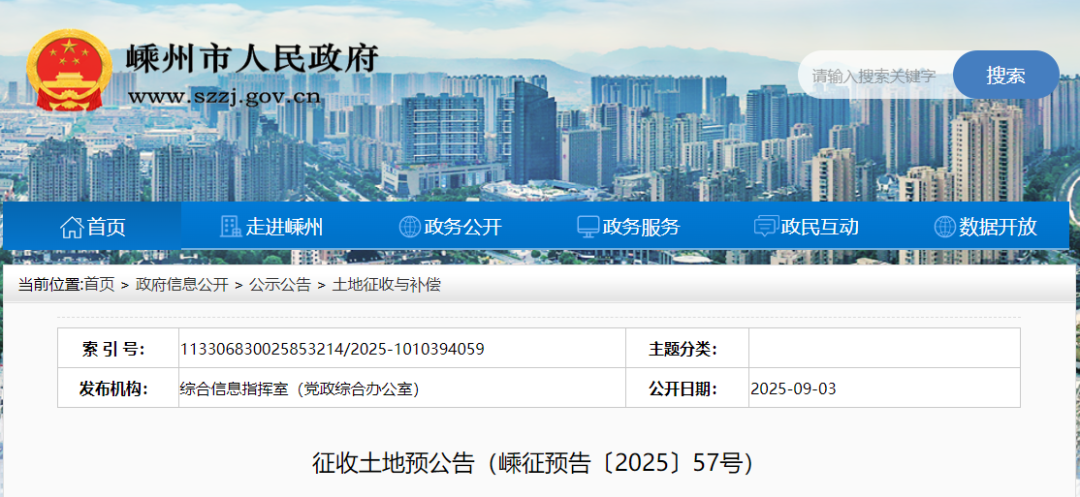Viewport: 1080px width, 497px height.
Task: Click the national emblem logo
Action: pyautogui.click(x=68, y=69)
